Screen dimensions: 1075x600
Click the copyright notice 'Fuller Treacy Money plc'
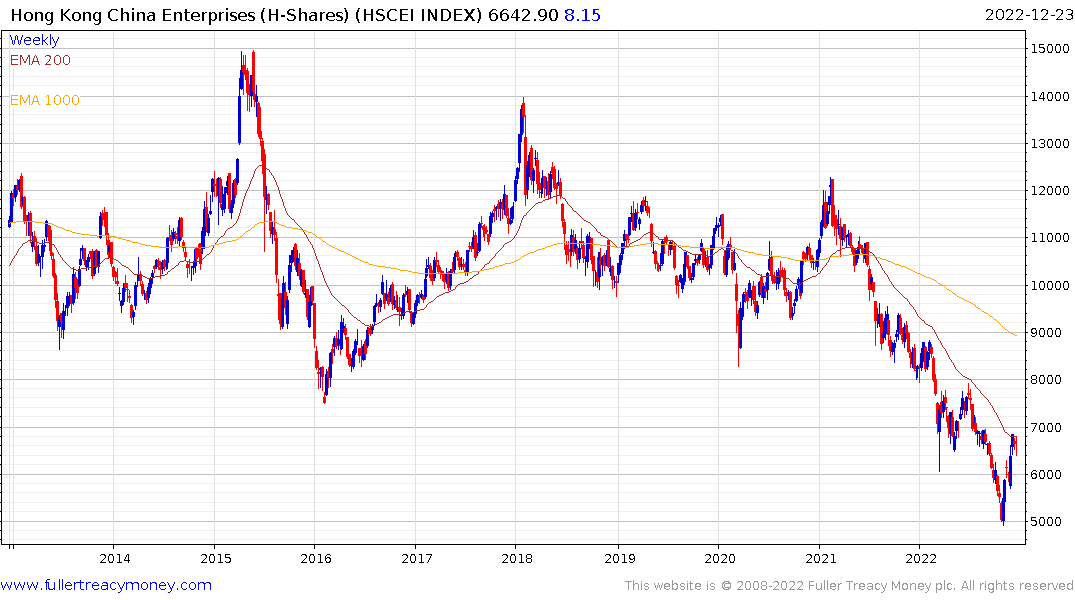(882, 586)
